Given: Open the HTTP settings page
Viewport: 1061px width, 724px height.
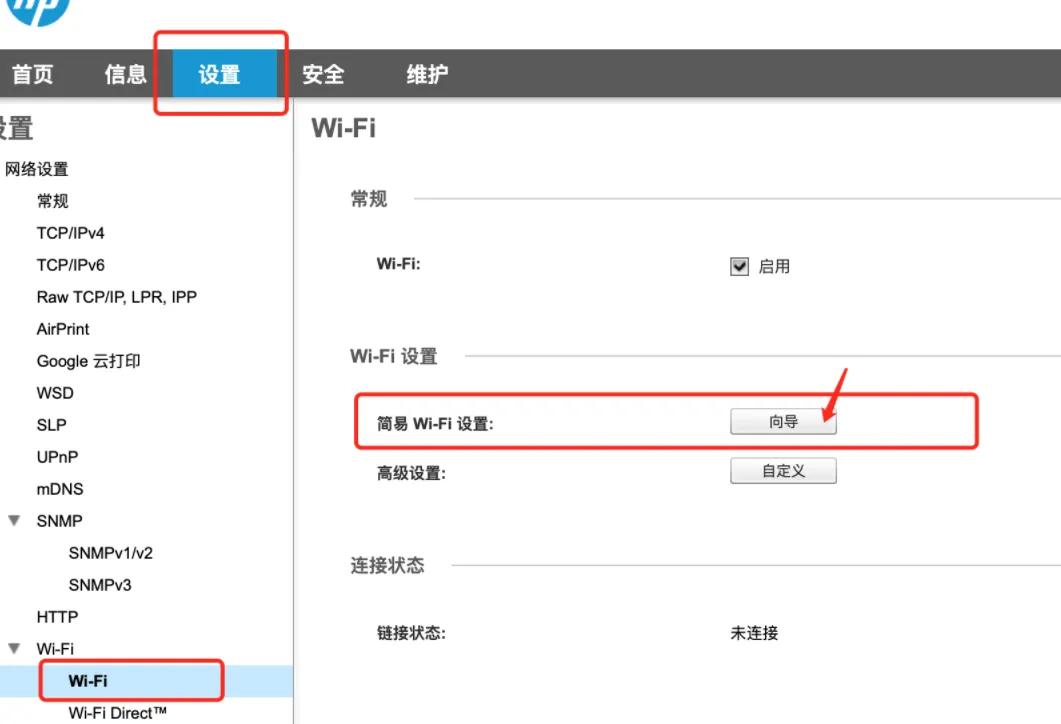Looking at the screenshot, I should pyautogui.click(x=59, y=617).
